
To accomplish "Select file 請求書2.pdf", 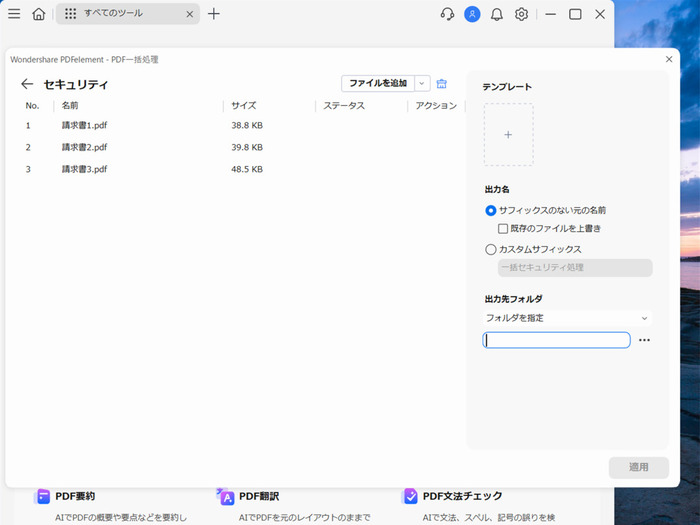I will (84, 147).
